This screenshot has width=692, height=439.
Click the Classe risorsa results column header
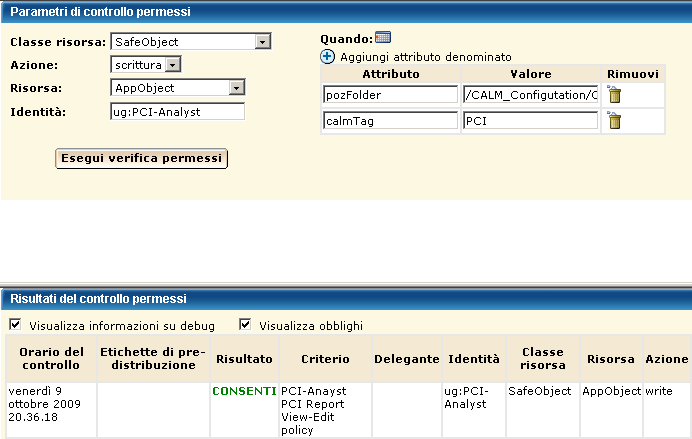pos(542,358)
